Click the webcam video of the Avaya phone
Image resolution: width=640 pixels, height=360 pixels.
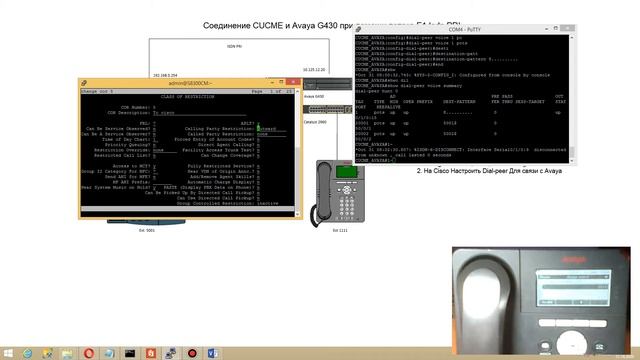pyautogui.click(x=541, y=300)
